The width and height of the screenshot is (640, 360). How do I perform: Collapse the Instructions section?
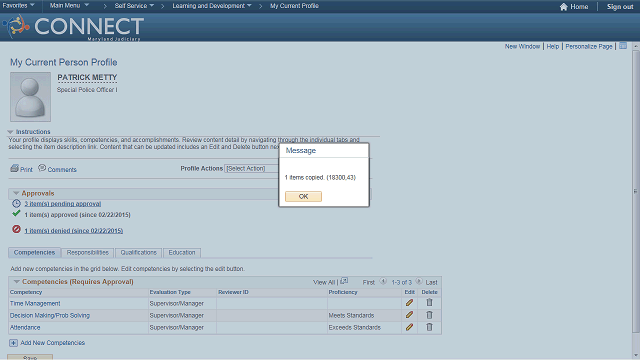coord(10,132)
